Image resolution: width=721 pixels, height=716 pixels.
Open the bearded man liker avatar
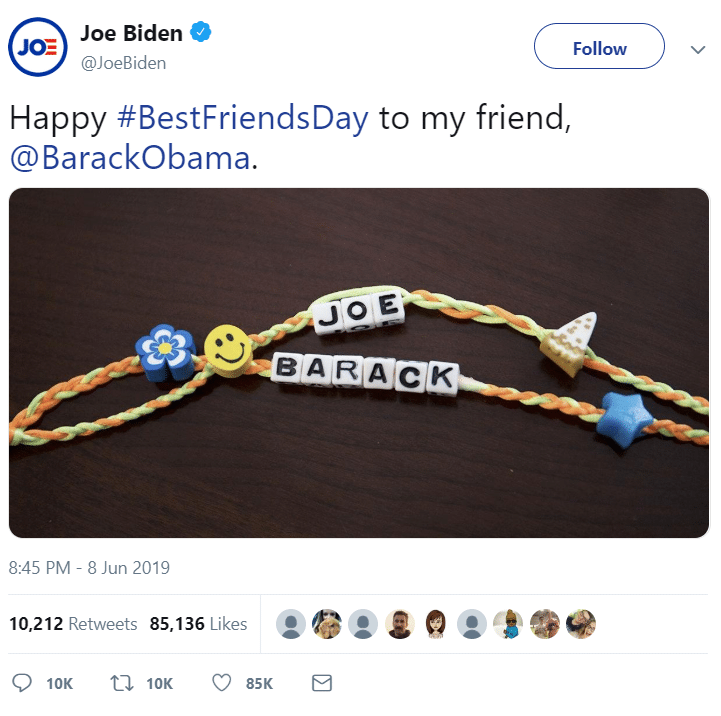pyautogui.click(x=400, y=624)
